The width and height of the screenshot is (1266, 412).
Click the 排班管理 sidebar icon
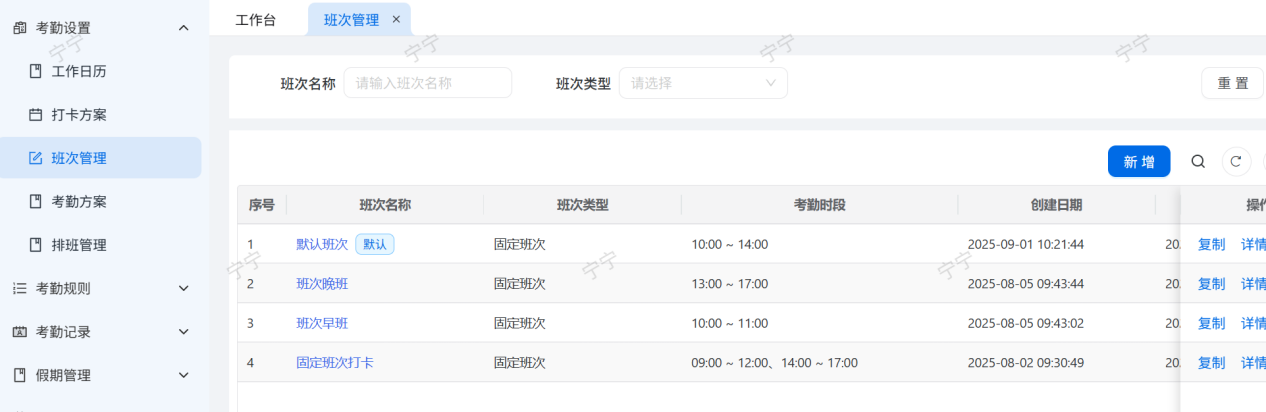[x=36, y=245]
